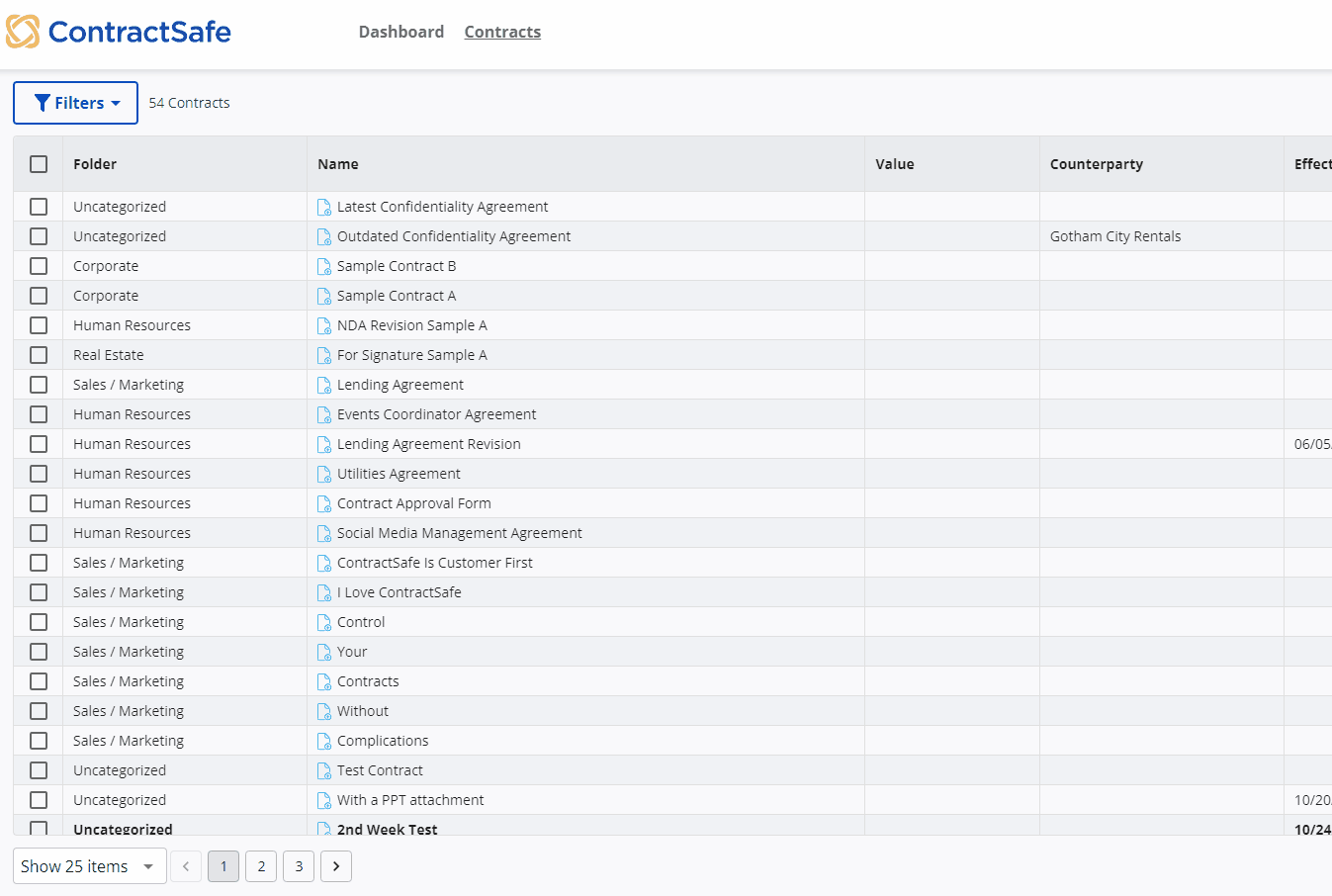Select checkbox for Events Coordinator Agreement row

click(x=39, y=414)
